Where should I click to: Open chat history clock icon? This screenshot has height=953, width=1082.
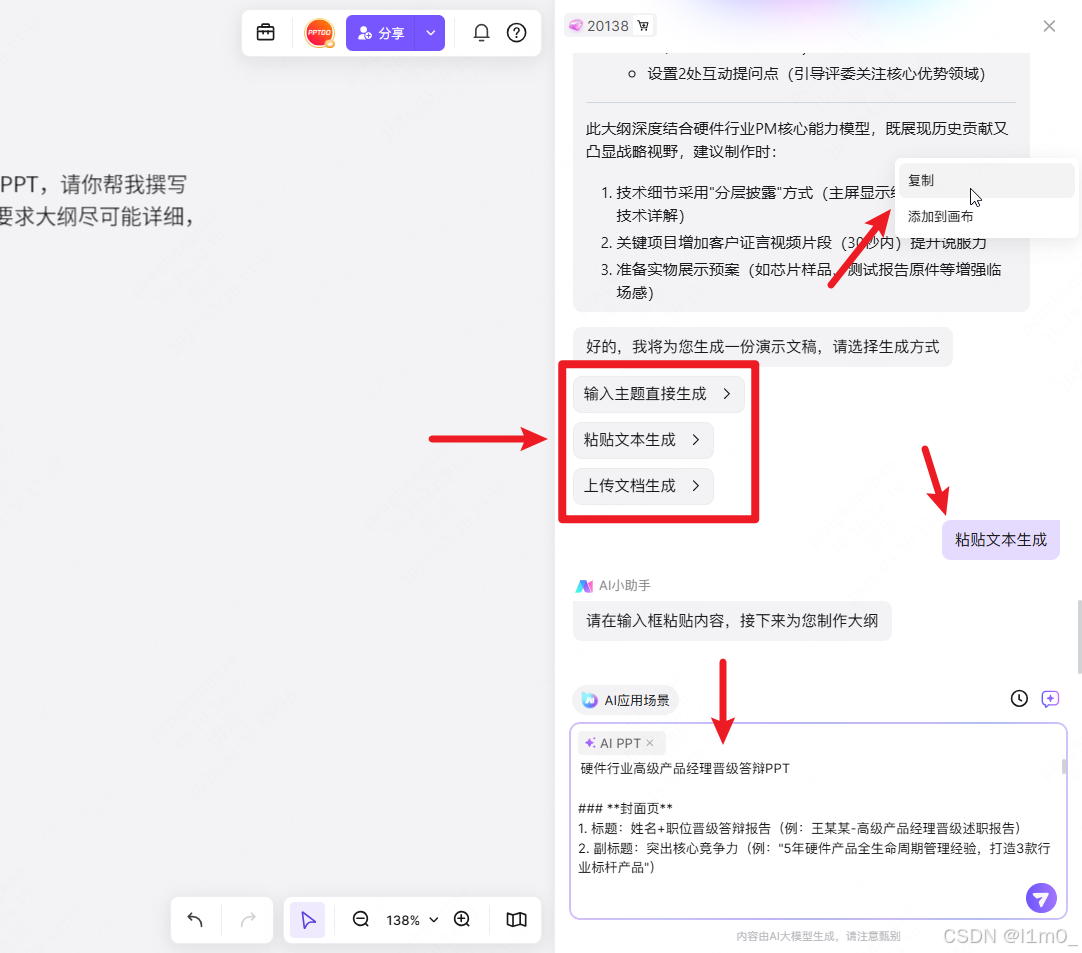point(1019,699)
